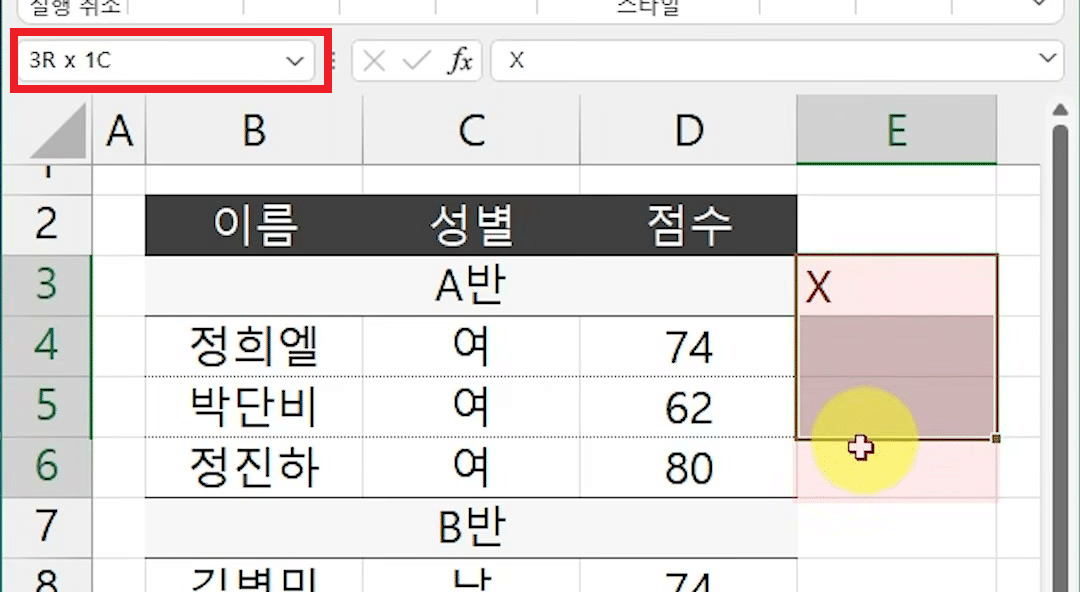Select row 7 header
This screenshot has width=1080, height=592.
(x=46, y=527)
